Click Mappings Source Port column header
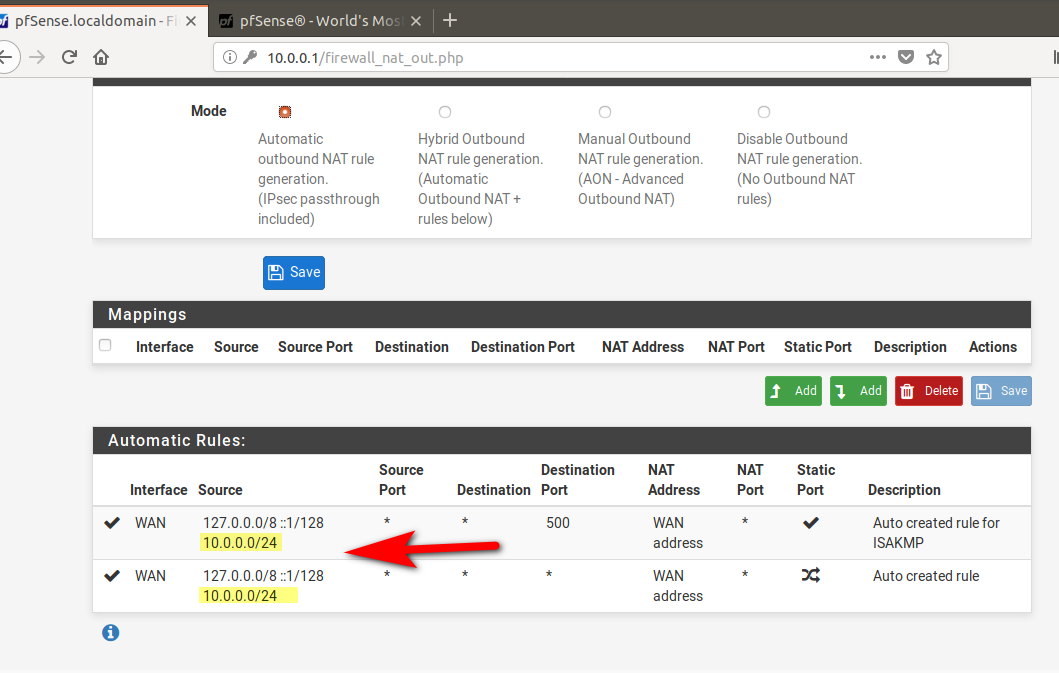The width and height of the screenshot is (1059, 673). pyautogui.click(x=315, y=347)
